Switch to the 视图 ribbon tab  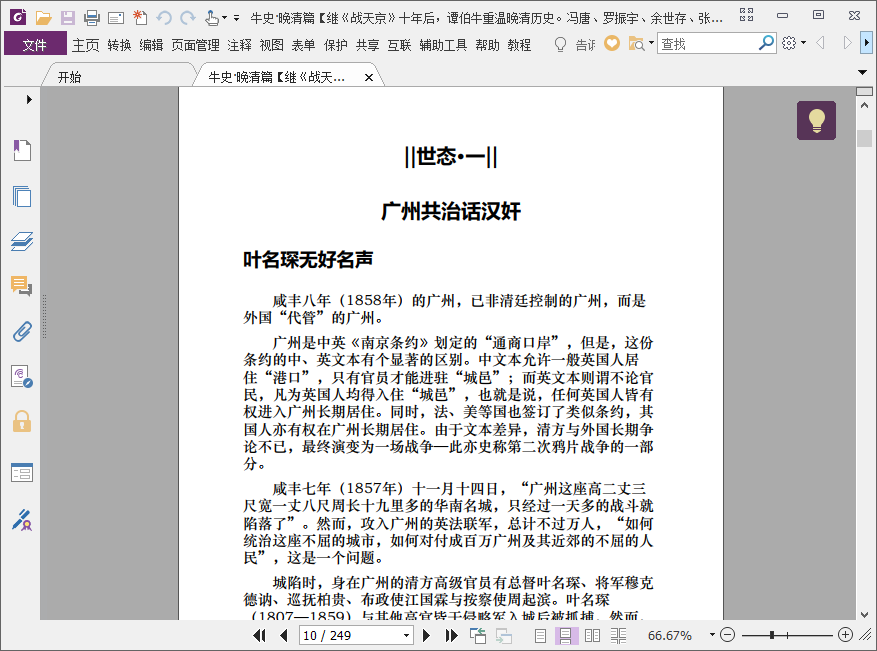(x=271, y=45)
